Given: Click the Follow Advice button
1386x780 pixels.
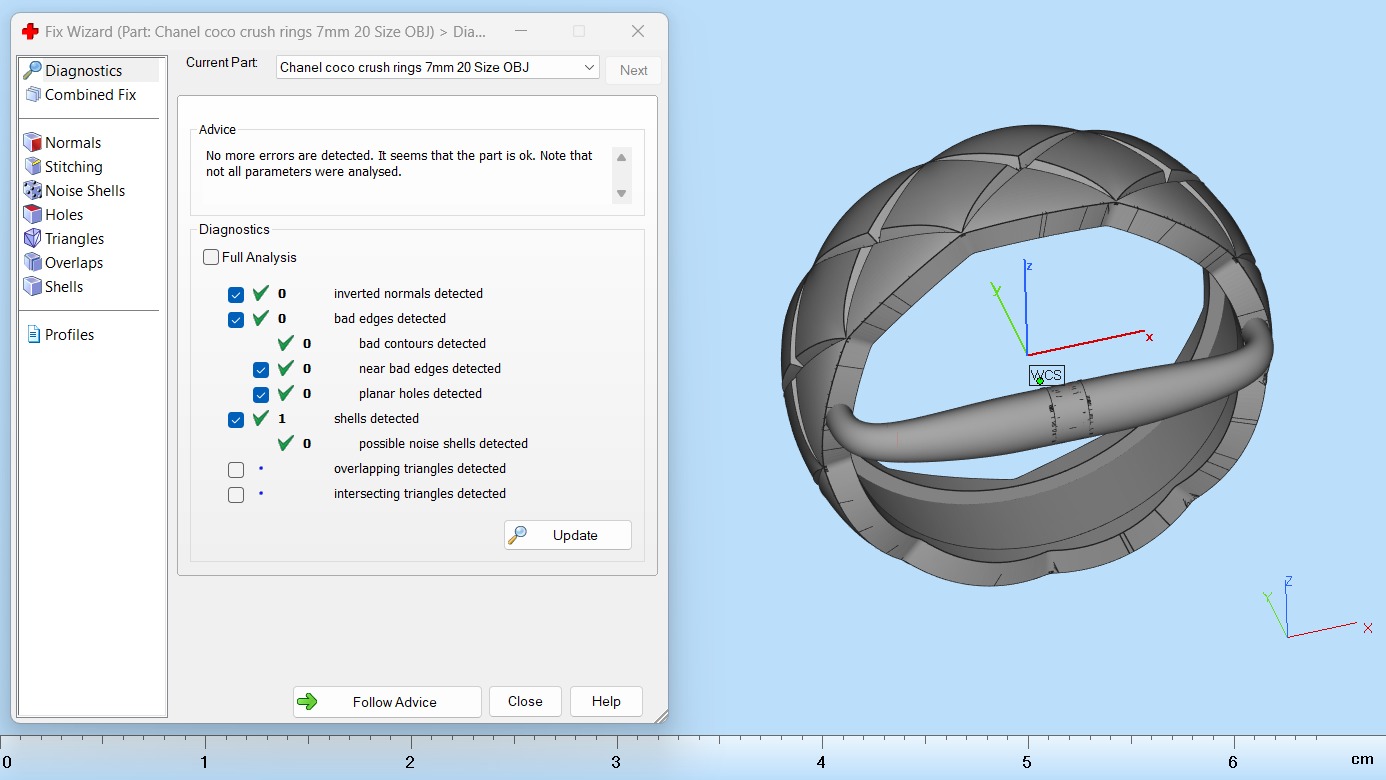Looking at the screenshot, I should pos(387,702).
